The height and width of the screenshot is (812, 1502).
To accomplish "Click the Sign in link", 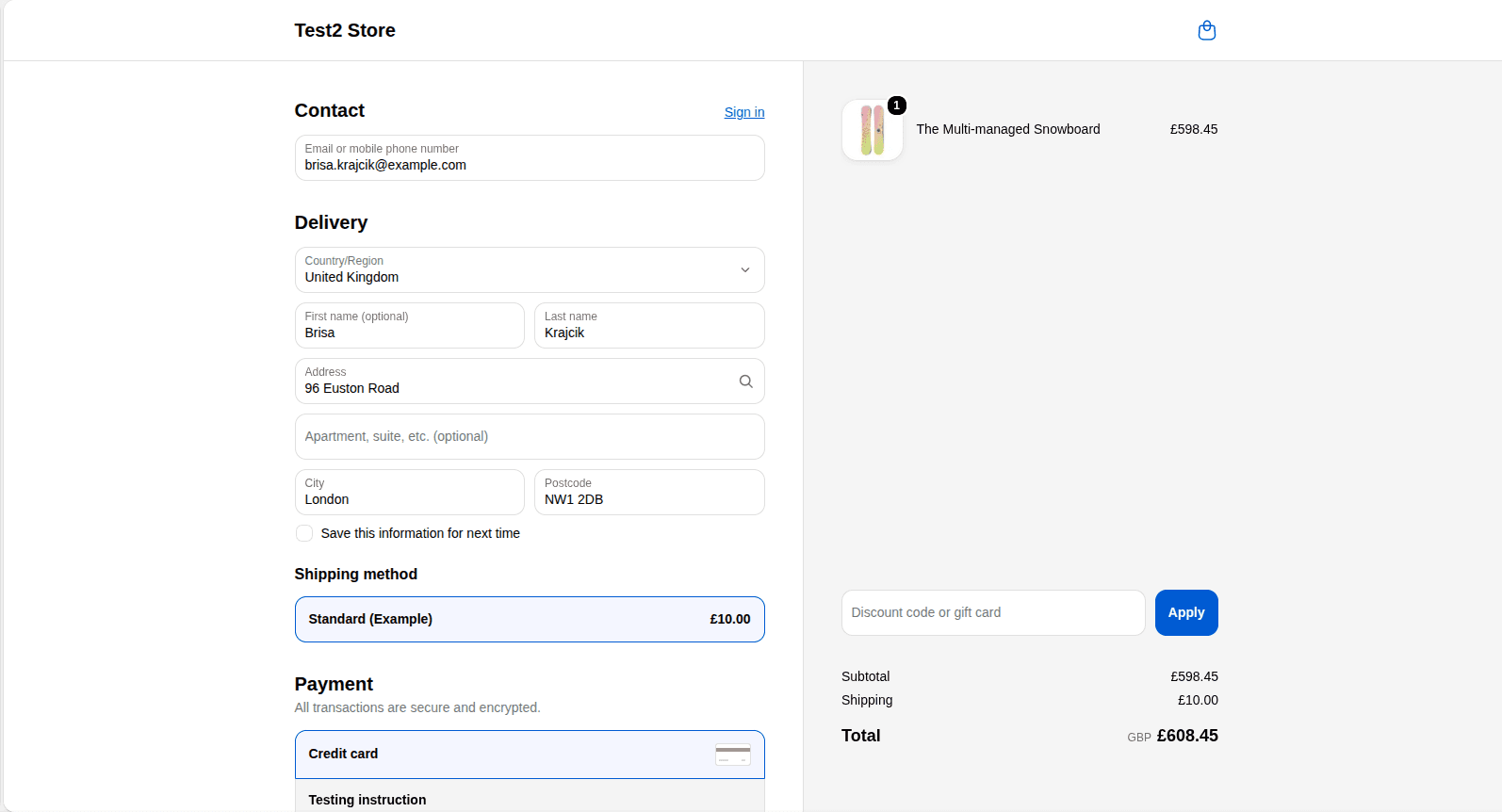I will (x=744, y=112).
